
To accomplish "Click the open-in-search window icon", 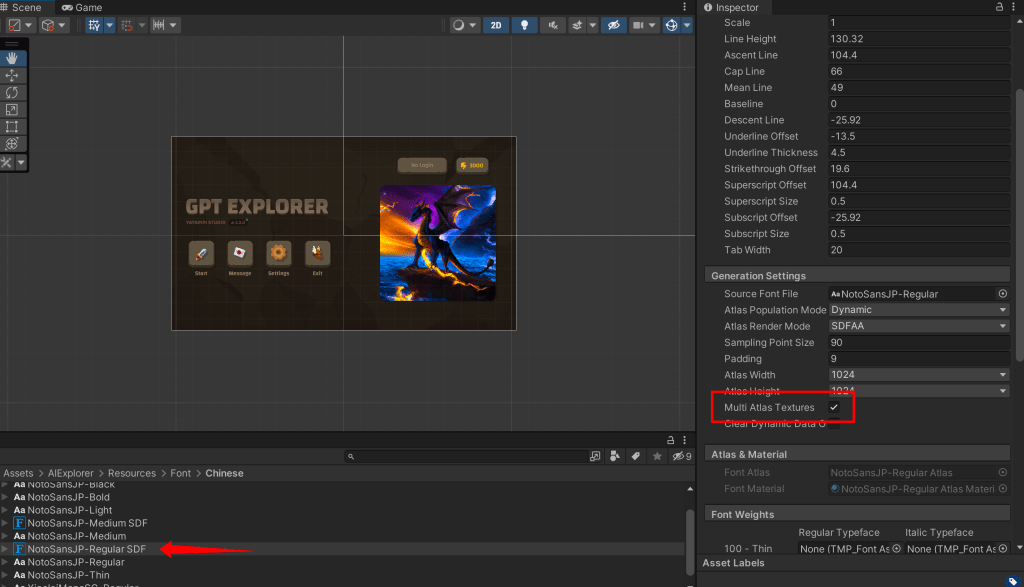I will 595,456.
